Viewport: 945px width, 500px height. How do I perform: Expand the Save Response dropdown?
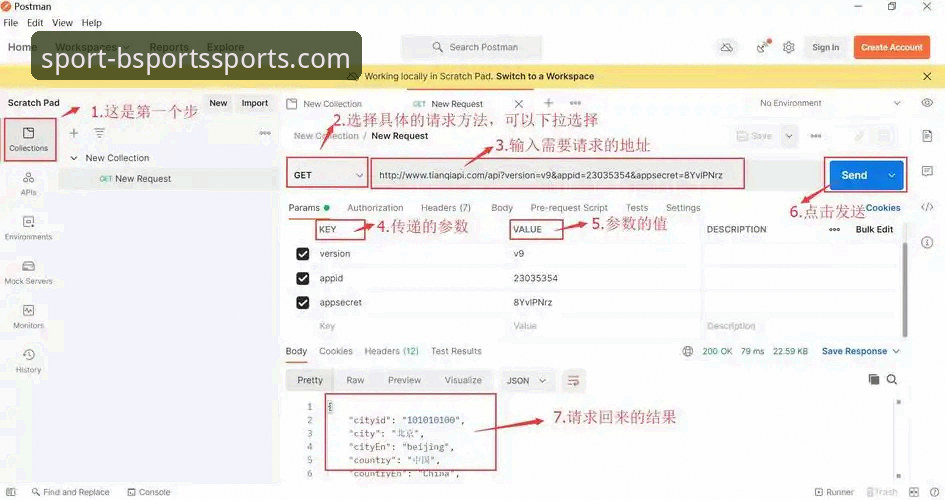pos(896,351)
